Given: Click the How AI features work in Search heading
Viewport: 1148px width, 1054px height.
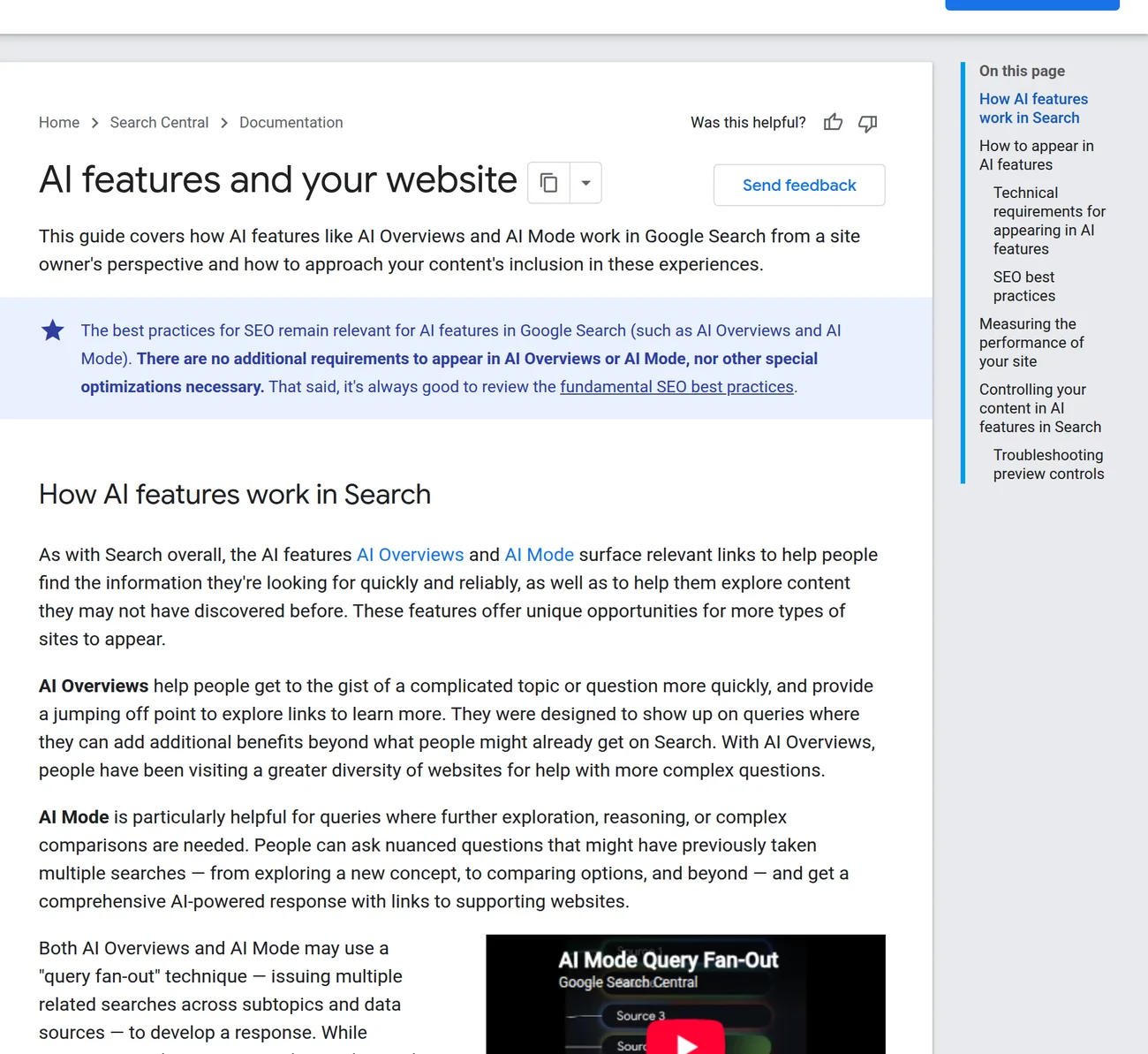Looking at the screenshot, I should pos(235,495).
